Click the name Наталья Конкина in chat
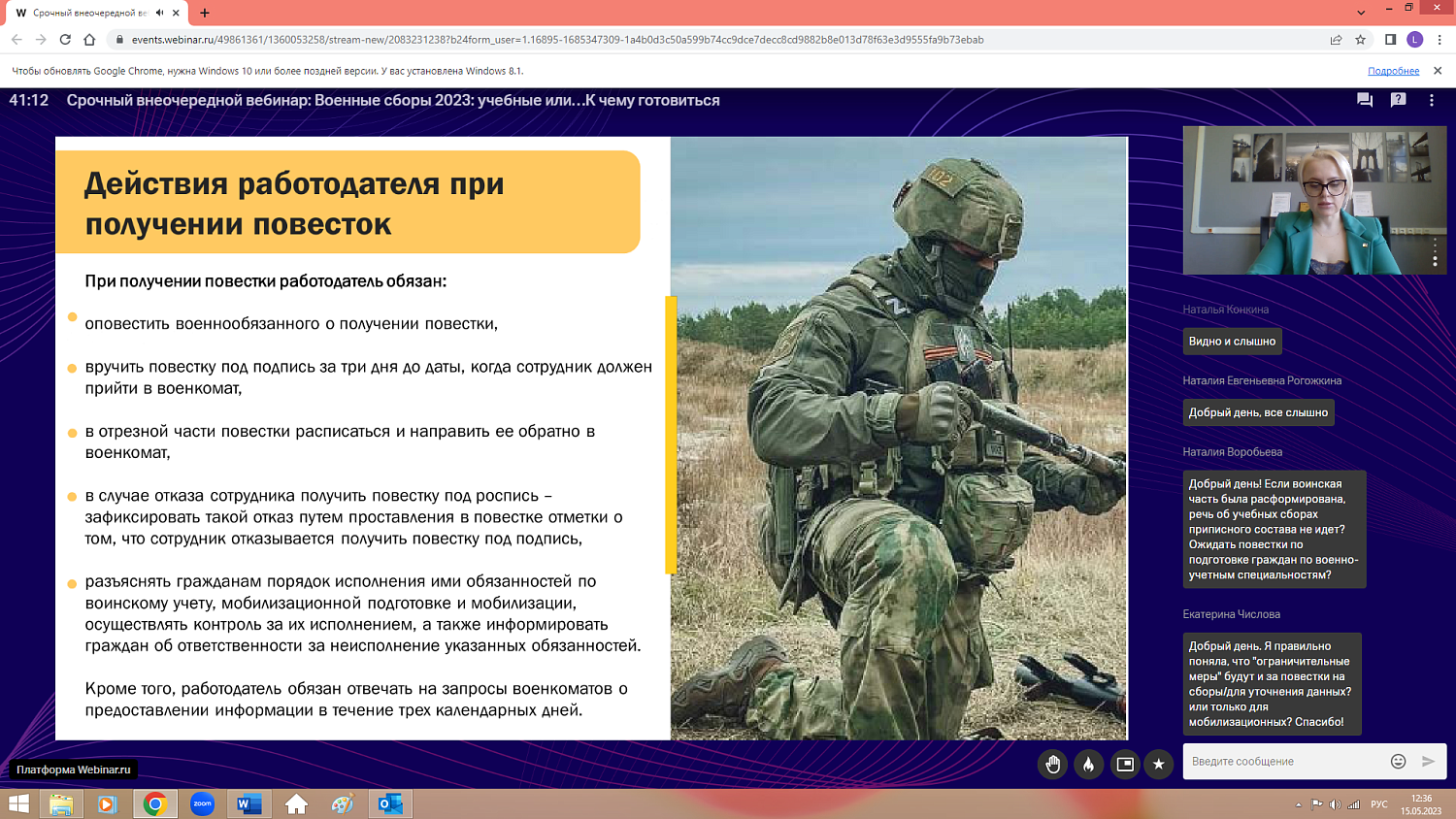The height and width of the screenshot is (819, 1456). point(1225,310)
